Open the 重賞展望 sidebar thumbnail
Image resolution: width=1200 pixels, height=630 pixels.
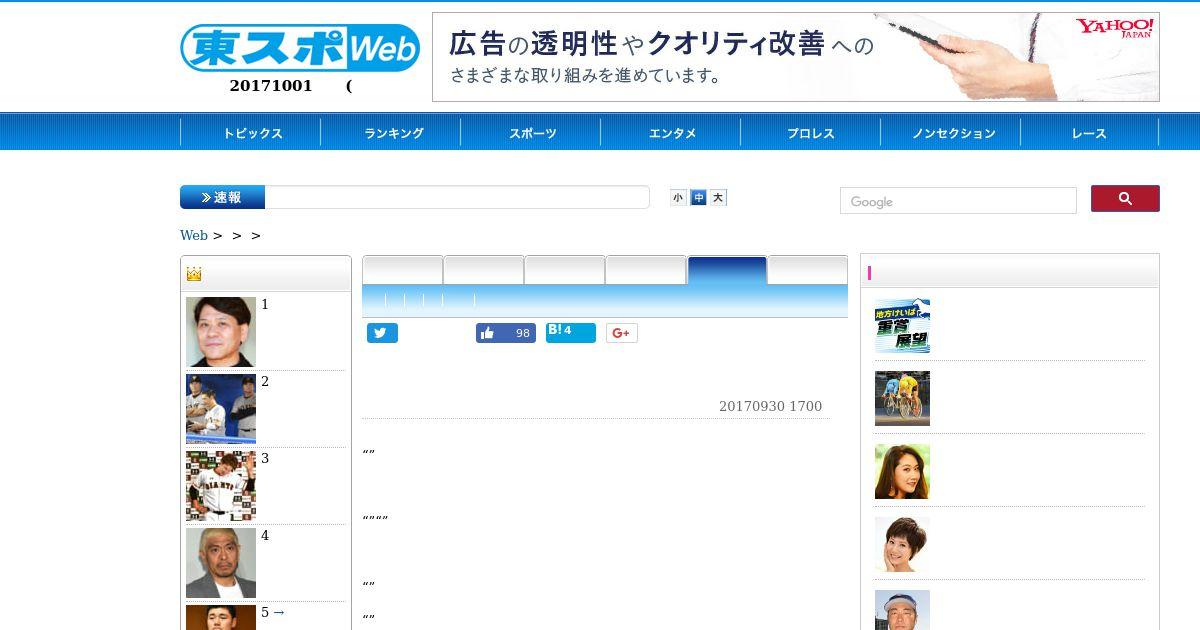(902, 325)
